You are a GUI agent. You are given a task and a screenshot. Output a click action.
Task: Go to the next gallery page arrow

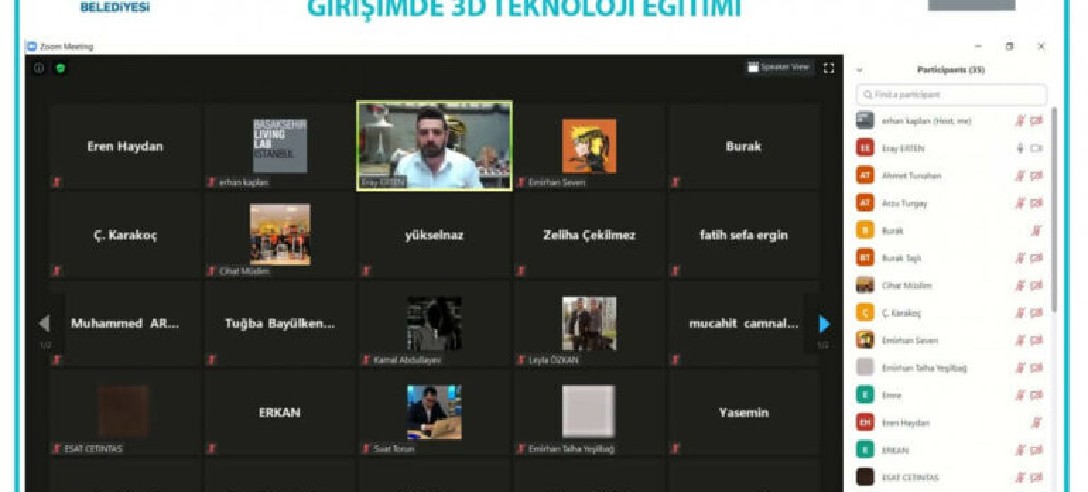coord(824,324)
